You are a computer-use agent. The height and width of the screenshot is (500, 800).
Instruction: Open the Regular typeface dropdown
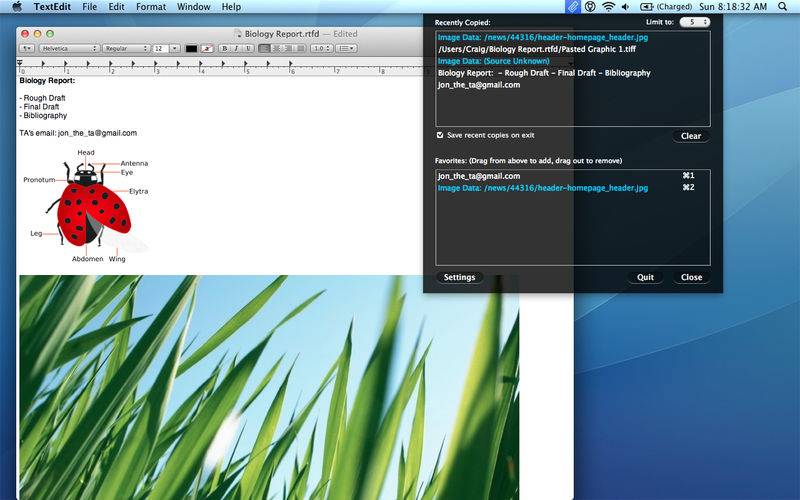[x=126, y=48]
